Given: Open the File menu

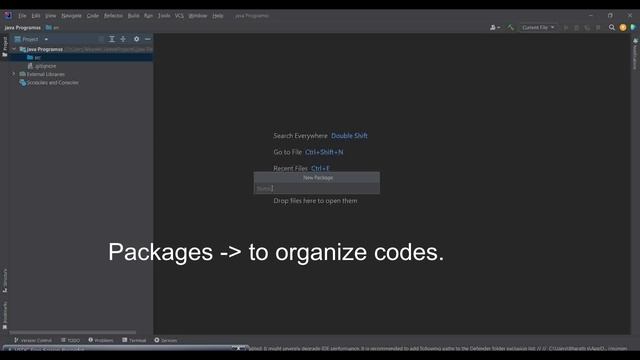Looking at the screenshot, I should click(22, 16).
